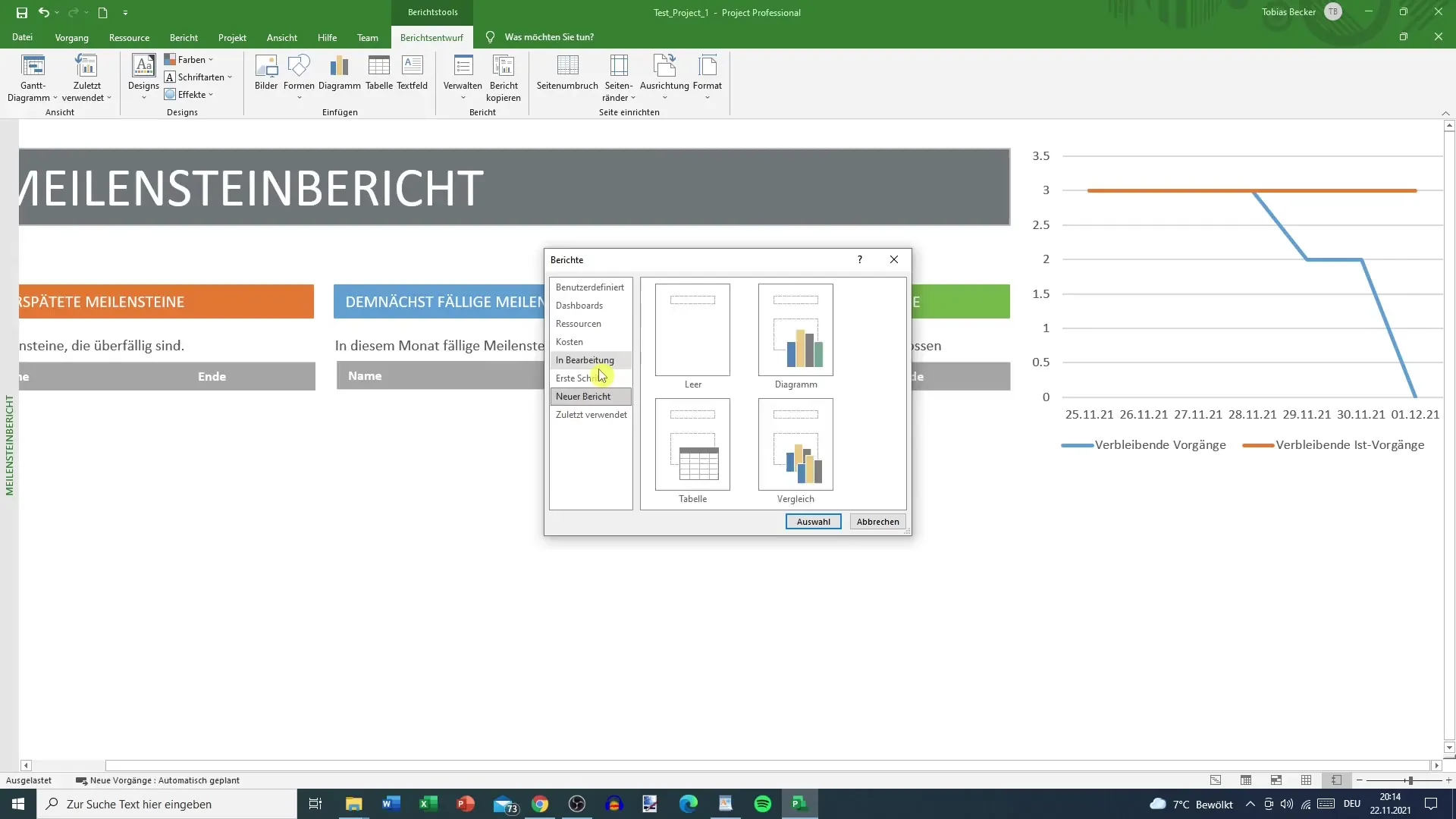Expand the undo history dropdown arrow

57,12
